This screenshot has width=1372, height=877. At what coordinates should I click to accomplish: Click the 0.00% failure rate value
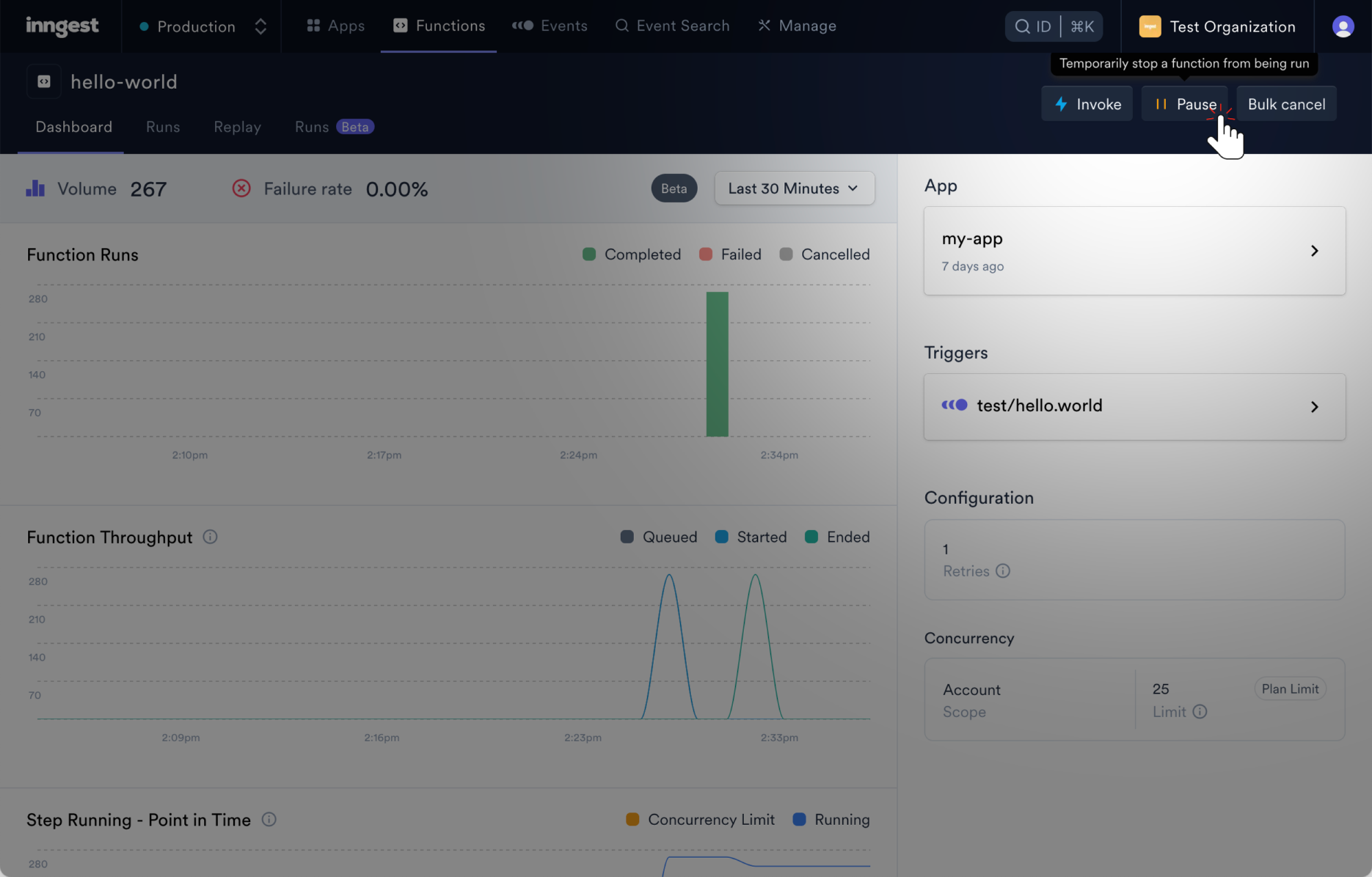tap(396, 189)
